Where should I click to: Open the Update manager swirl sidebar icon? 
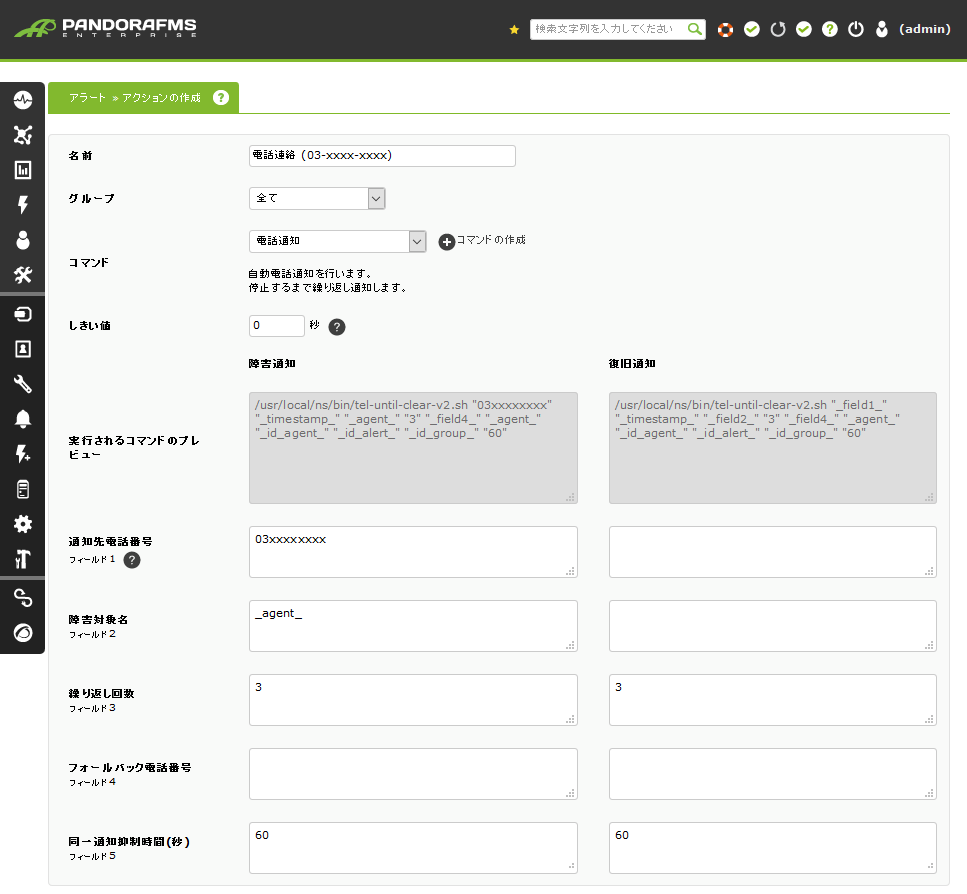point(23,633)
